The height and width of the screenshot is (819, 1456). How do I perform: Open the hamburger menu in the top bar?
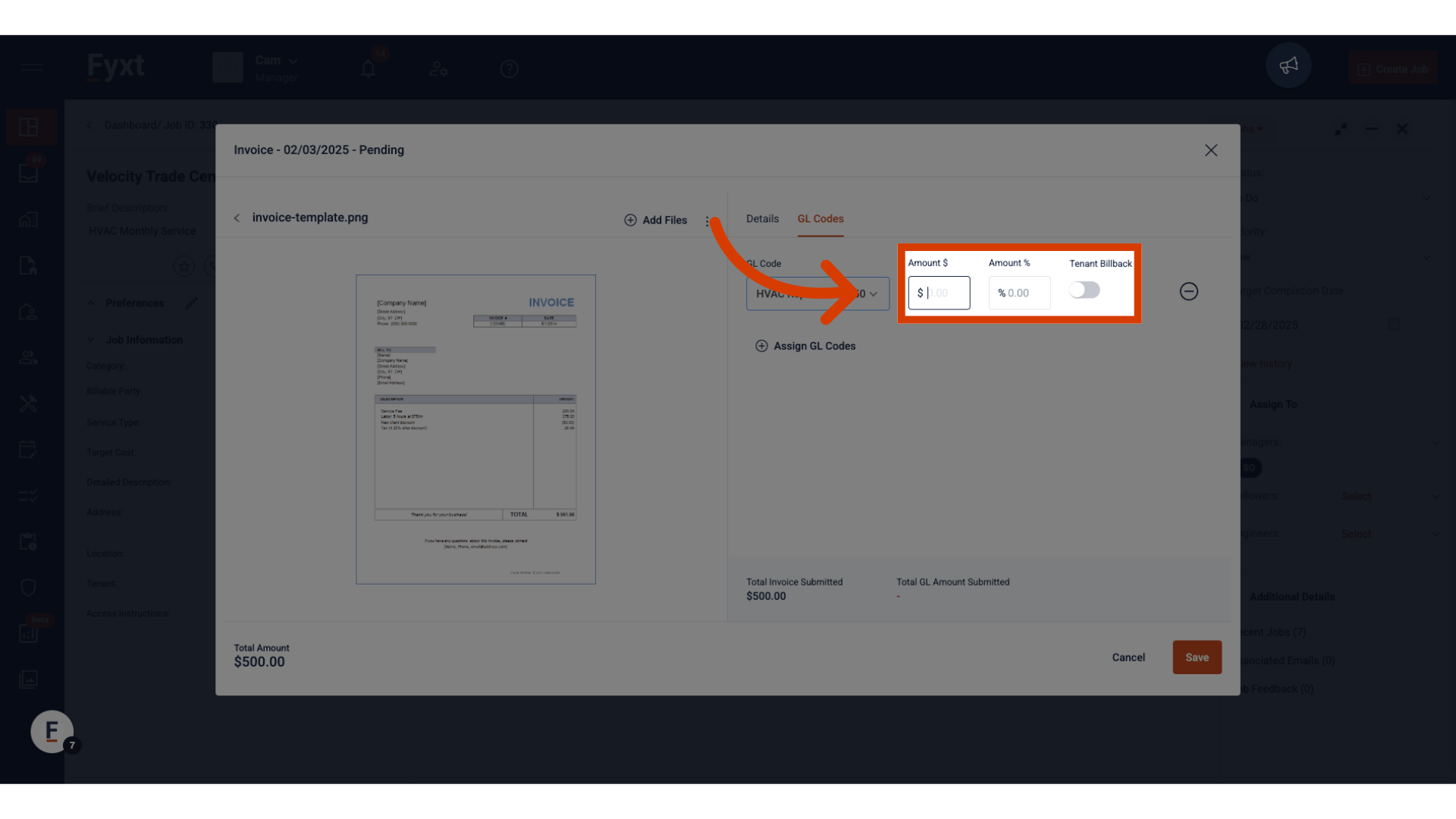point(32,68)
